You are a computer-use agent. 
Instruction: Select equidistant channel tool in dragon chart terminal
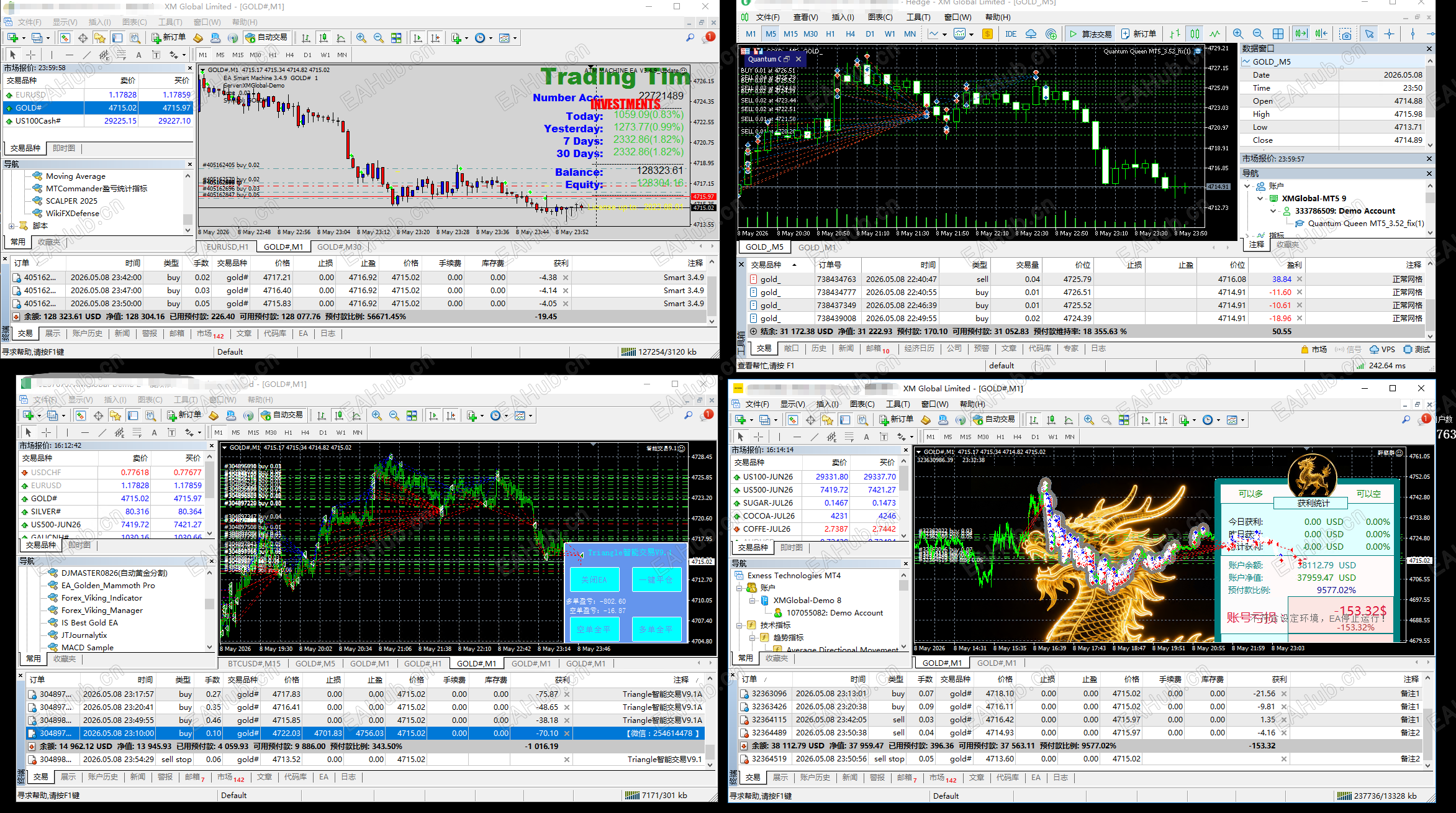point(831,437)
